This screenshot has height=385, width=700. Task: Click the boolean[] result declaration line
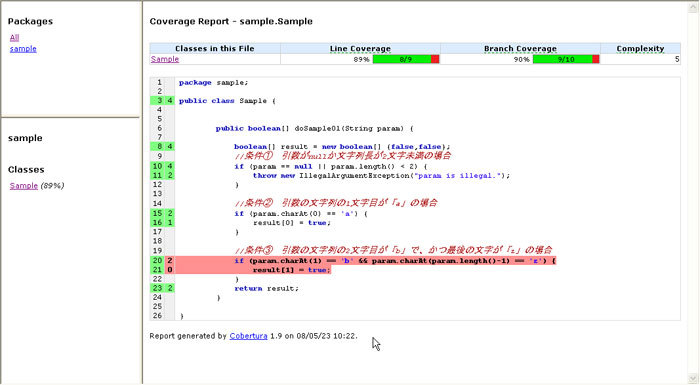tap(342, 147)
